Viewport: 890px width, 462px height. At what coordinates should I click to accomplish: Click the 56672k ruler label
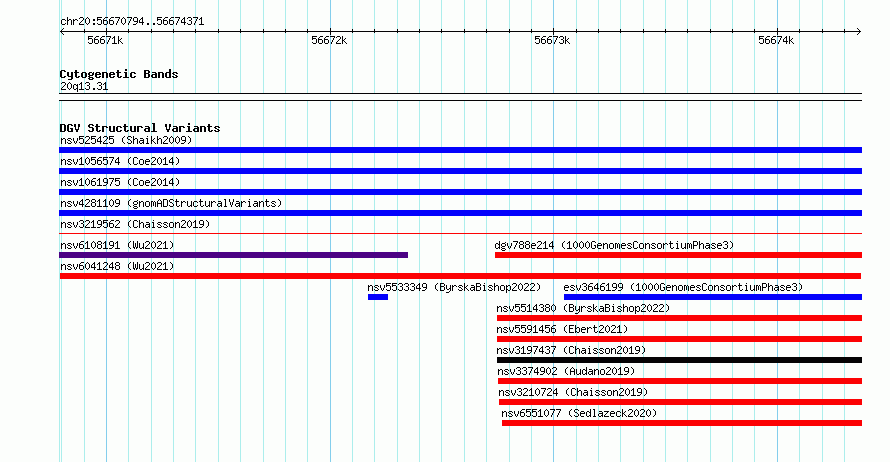click(x=329, y=41)
